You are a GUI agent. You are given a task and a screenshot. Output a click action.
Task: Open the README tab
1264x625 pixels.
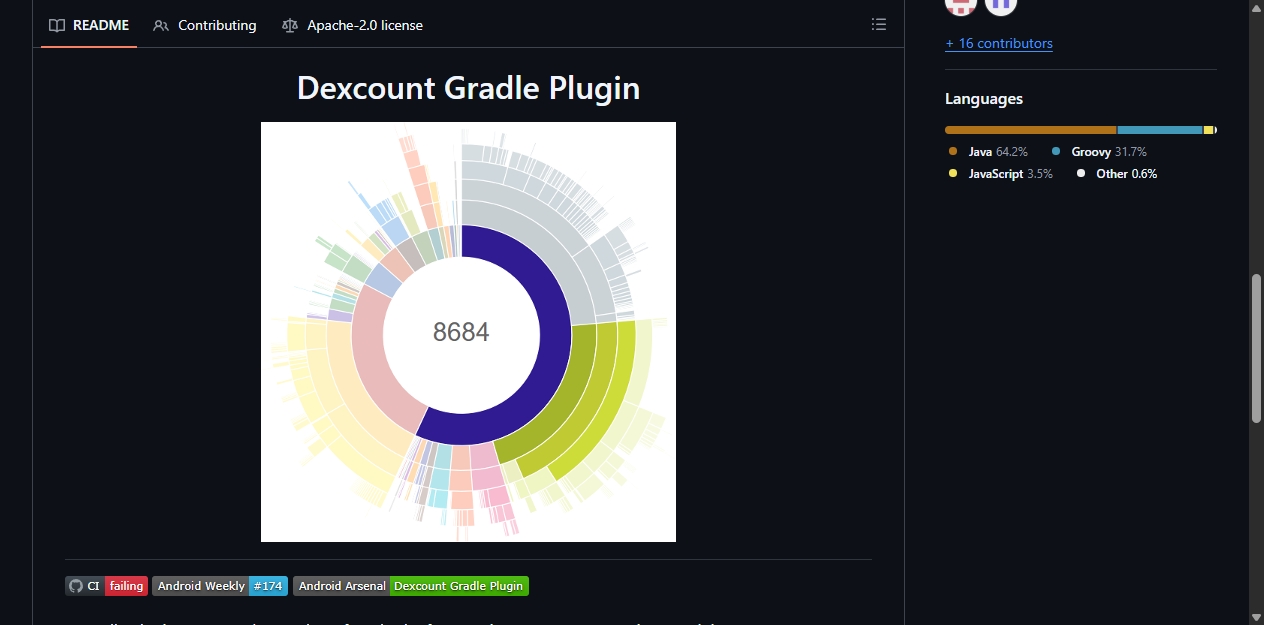point(89,25)
